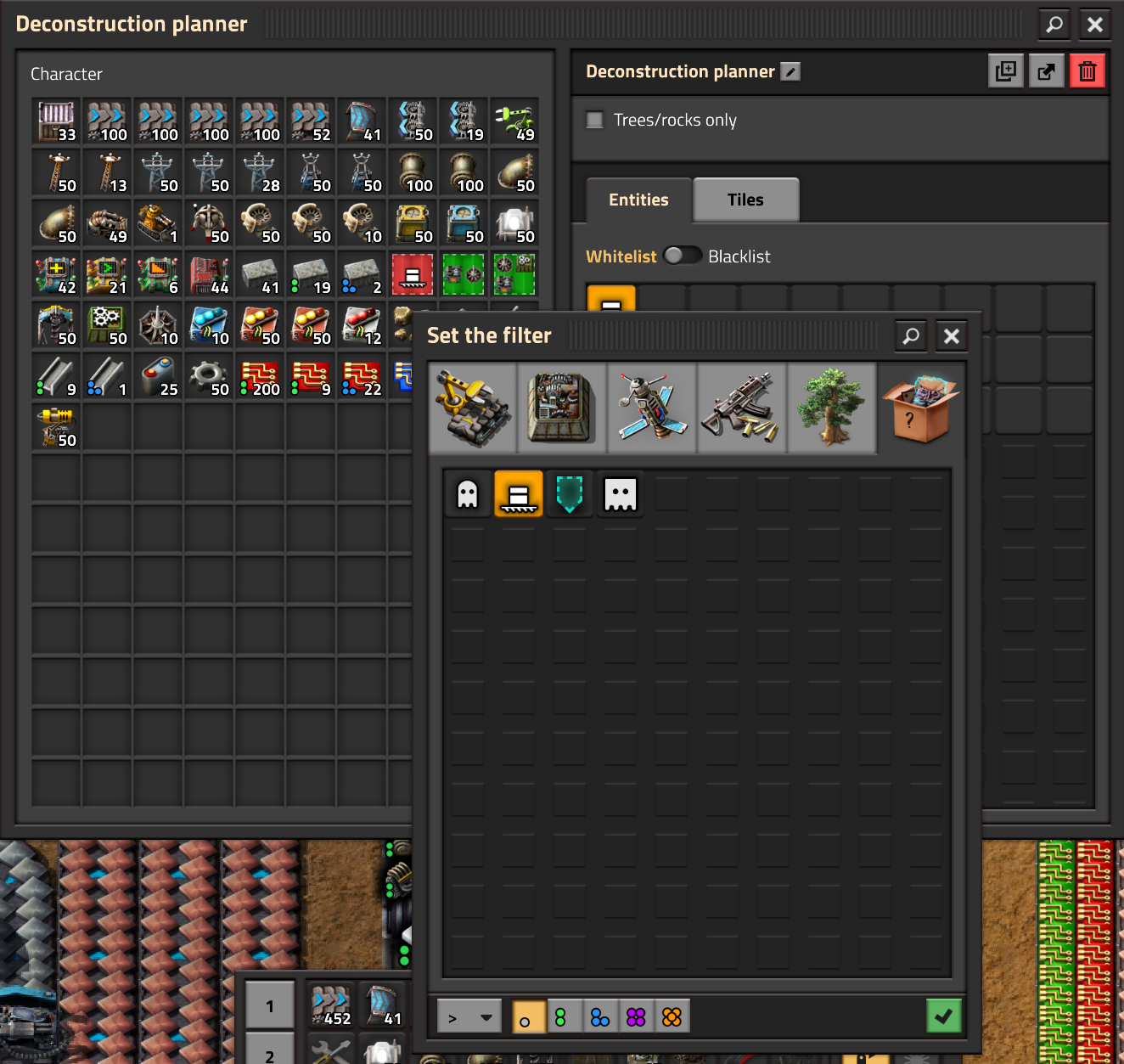This screenshot has height=1064, width=1124.
Task: Pick the decider combinator stack of 21
Action: pos(108,274)
